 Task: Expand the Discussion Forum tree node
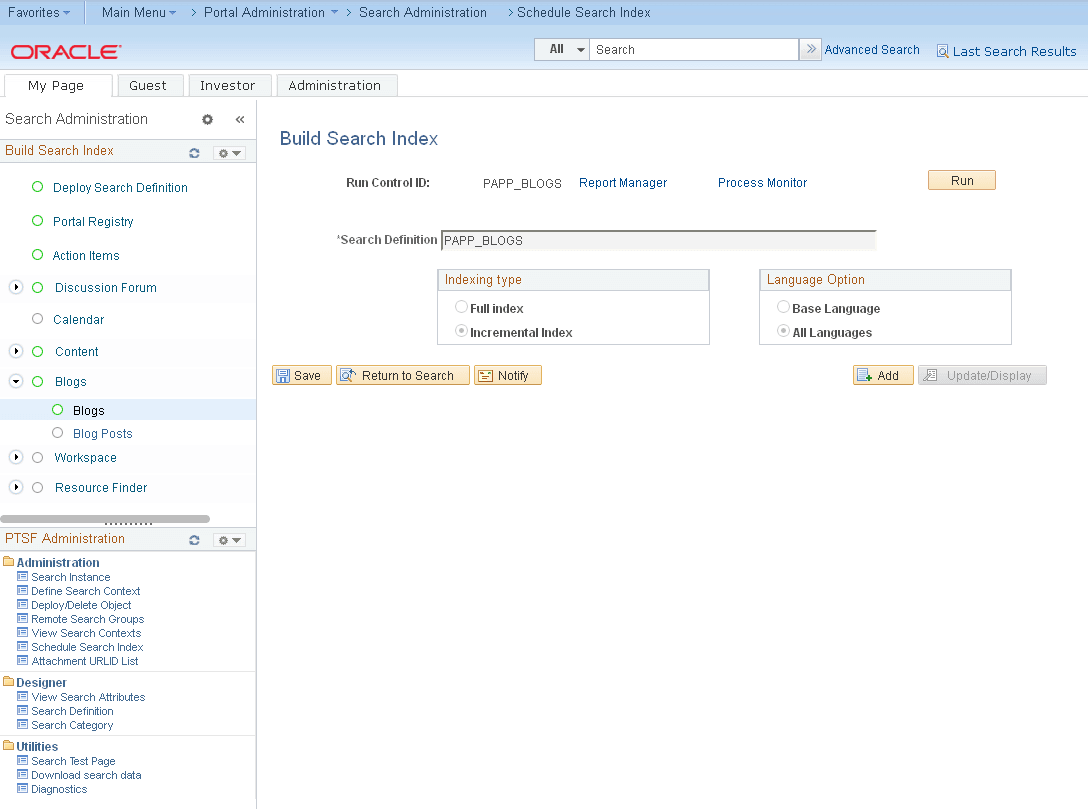[x=15, y=287]
